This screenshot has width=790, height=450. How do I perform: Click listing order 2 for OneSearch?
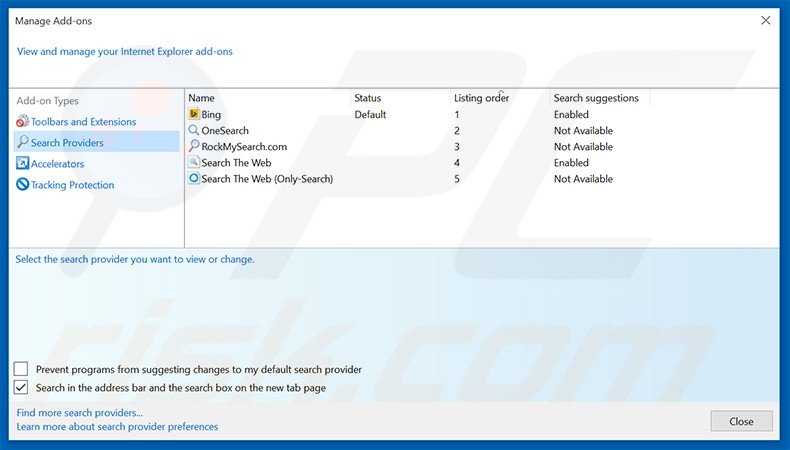click(457, 131)
